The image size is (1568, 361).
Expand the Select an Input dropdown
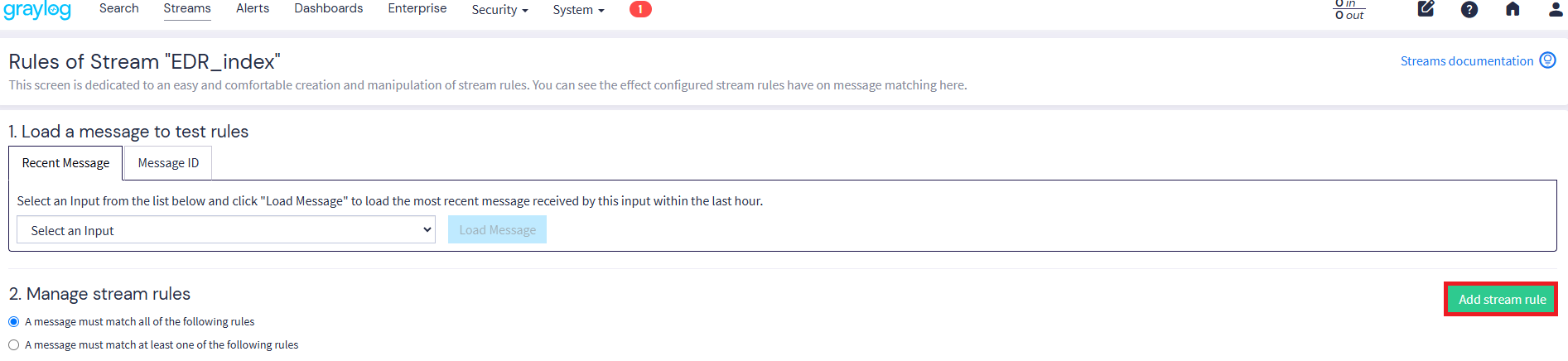[226, 230]
